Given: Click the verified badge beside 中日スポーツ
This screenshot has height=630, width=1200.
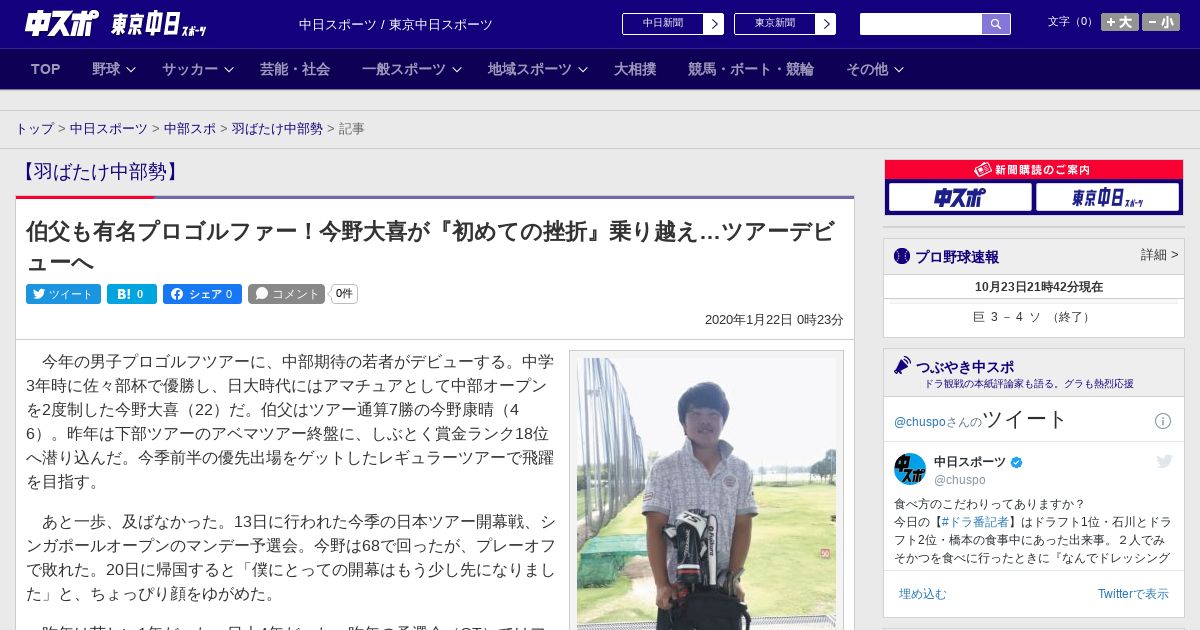Looking at the screenshot, I should [1017, 462].
